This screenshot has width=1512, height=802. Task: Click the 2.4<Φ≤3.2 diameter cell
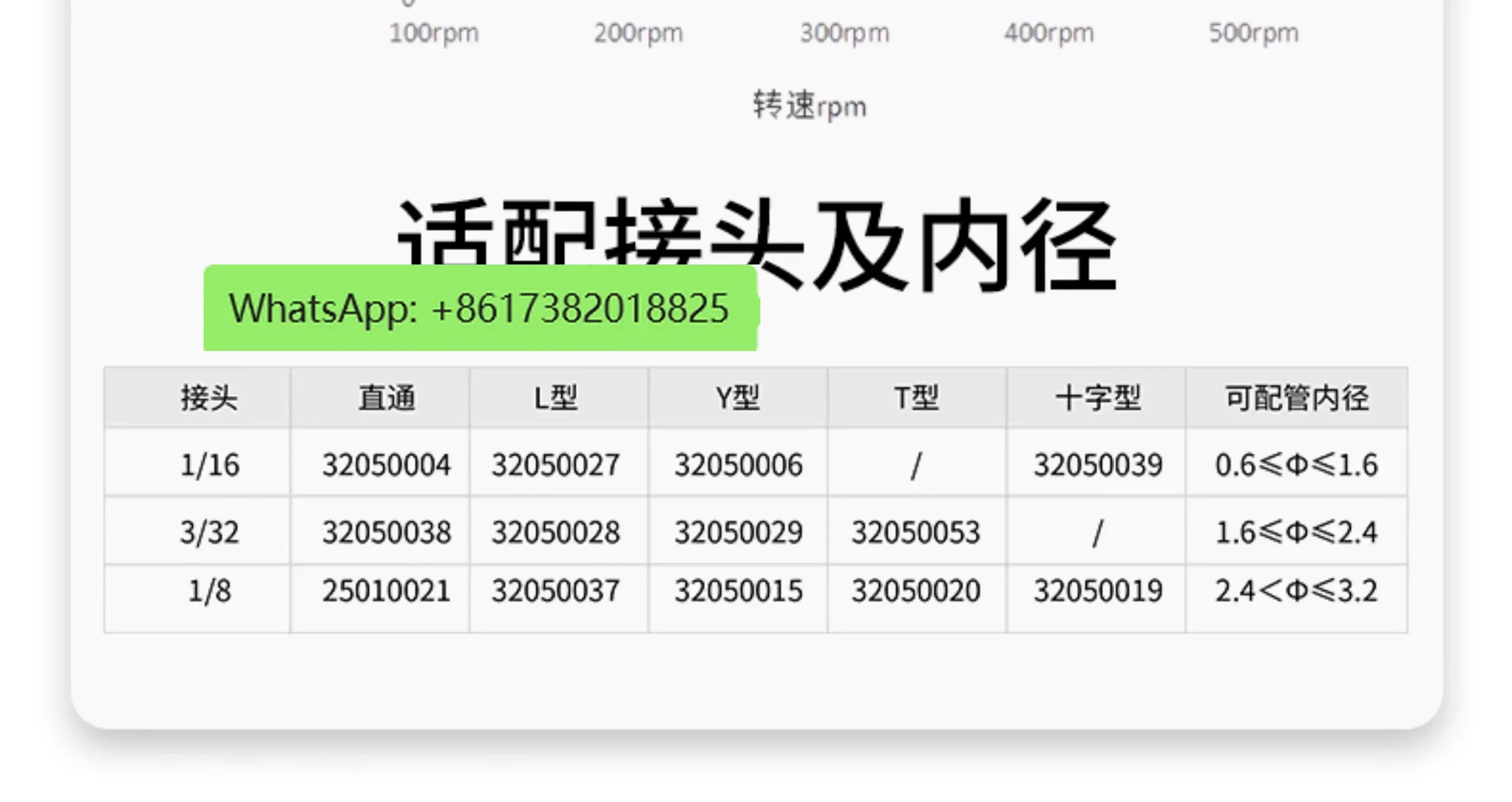click(x=1296, y=591)
